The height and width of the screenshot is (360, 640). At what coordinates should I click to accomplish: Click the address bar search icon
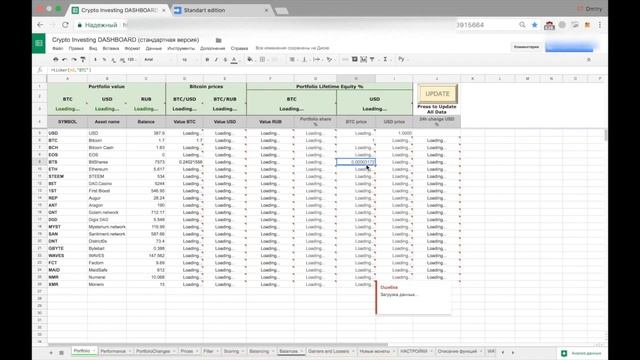[522, 25]
